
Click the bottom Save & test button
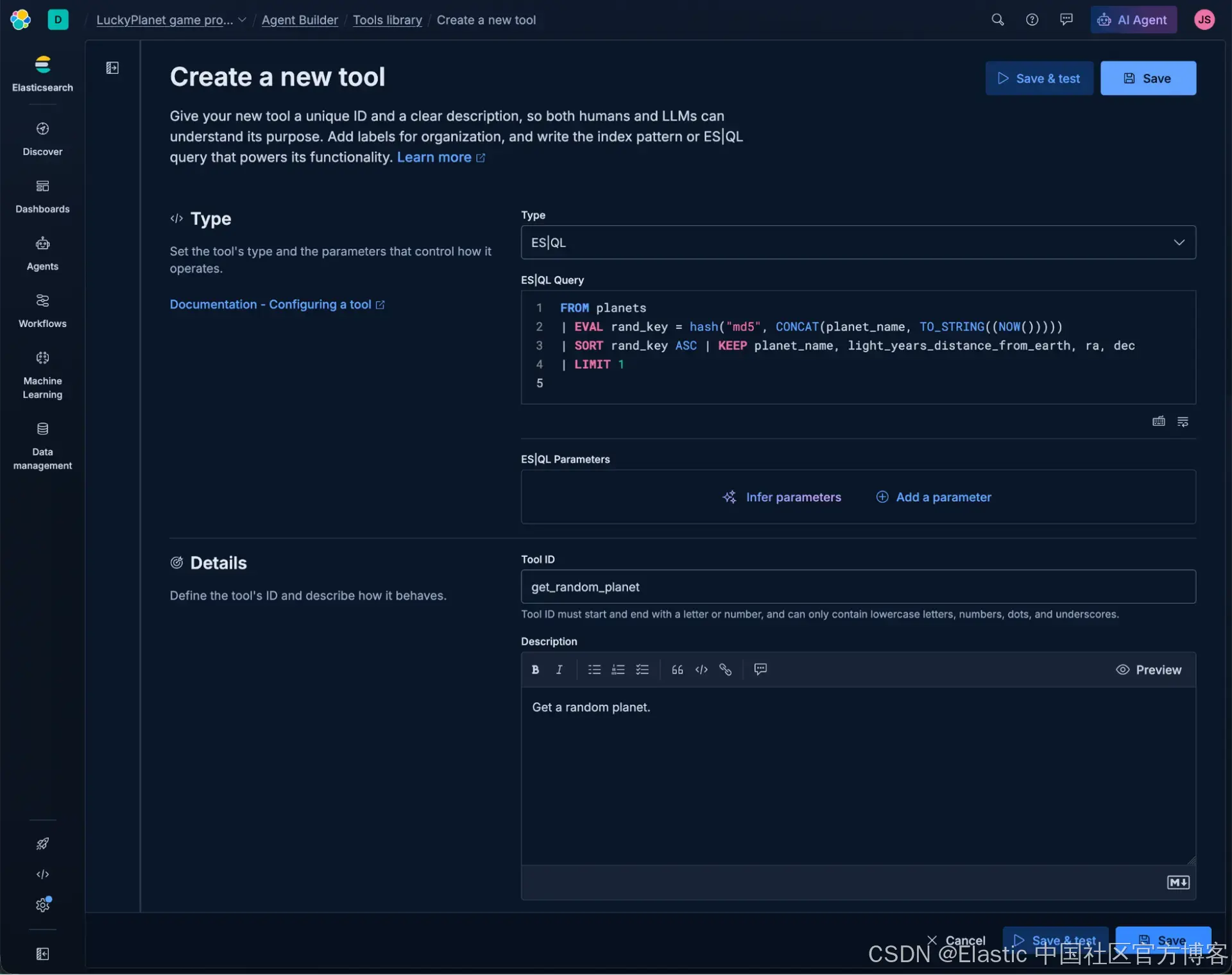[1056, 940]
